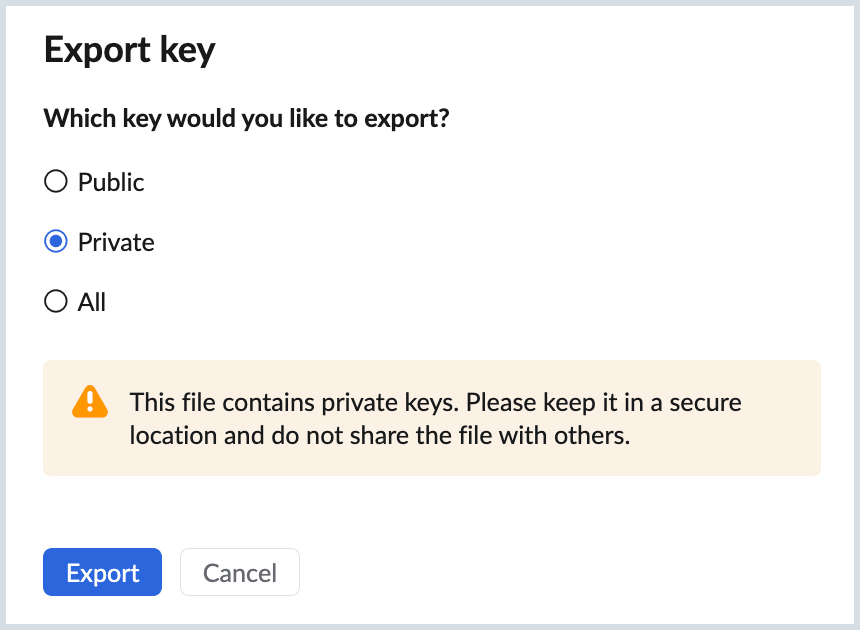Click the filled blue radio indicator
Viewport: 860px width, 630px height.
(56, 241)
